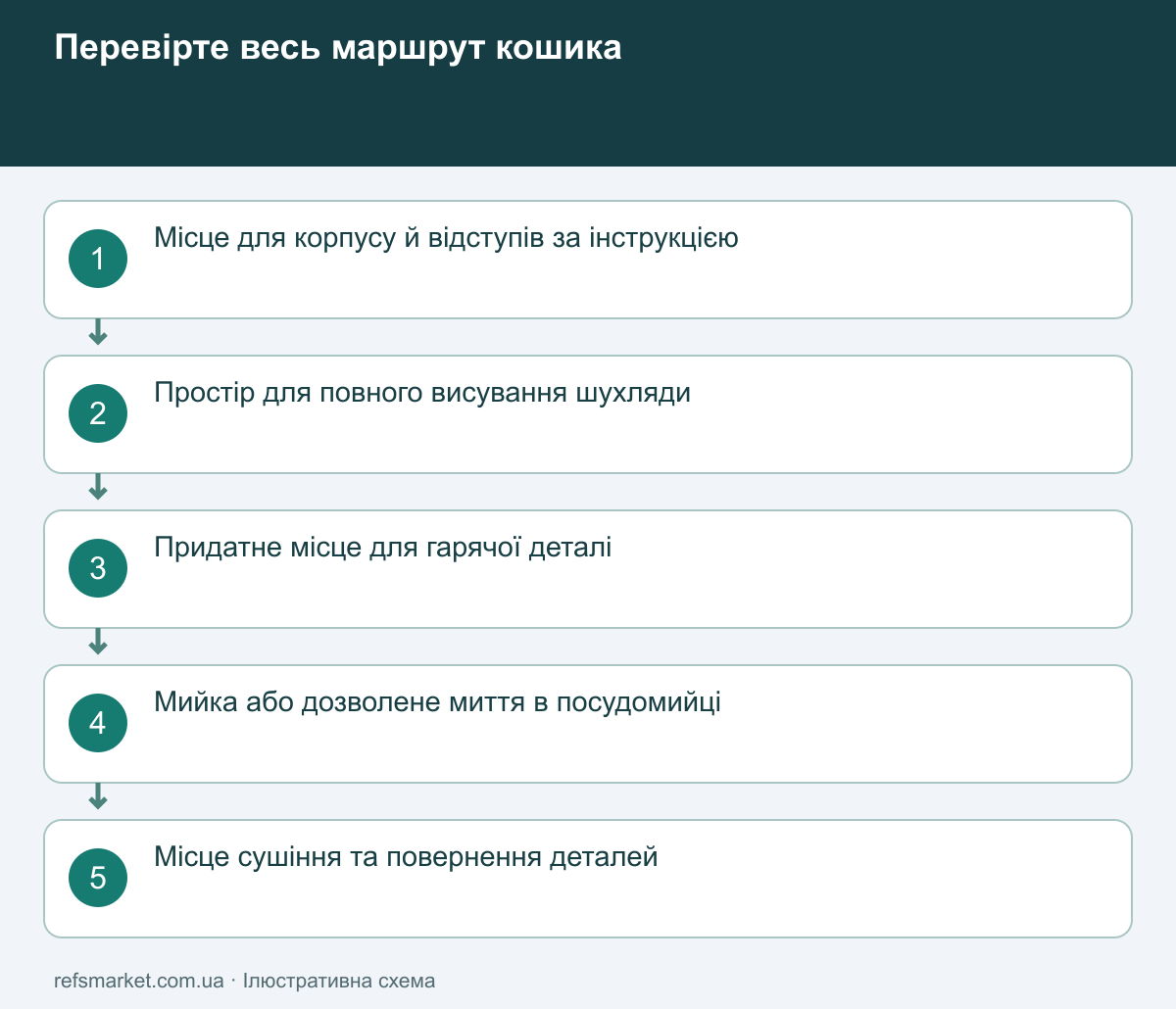The height and width of the screenshot is (1009, 1176).
Task: Click the green number 1 badge
Action: click(x=98, y=259)
